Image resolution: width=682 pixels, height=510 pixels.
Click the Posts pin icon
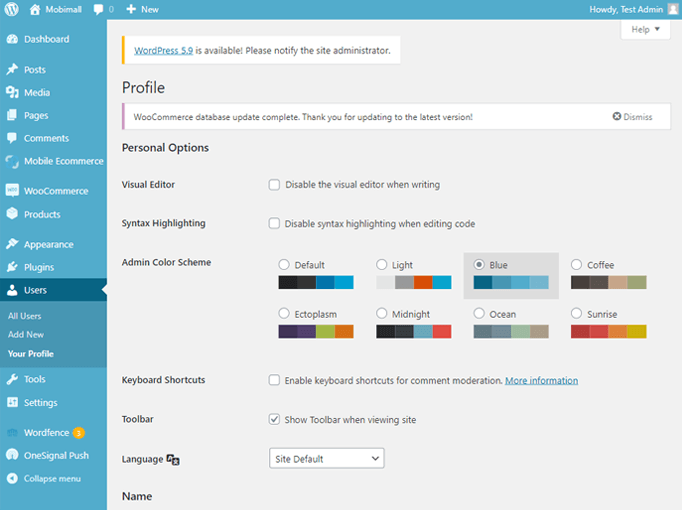pos(12,70)
